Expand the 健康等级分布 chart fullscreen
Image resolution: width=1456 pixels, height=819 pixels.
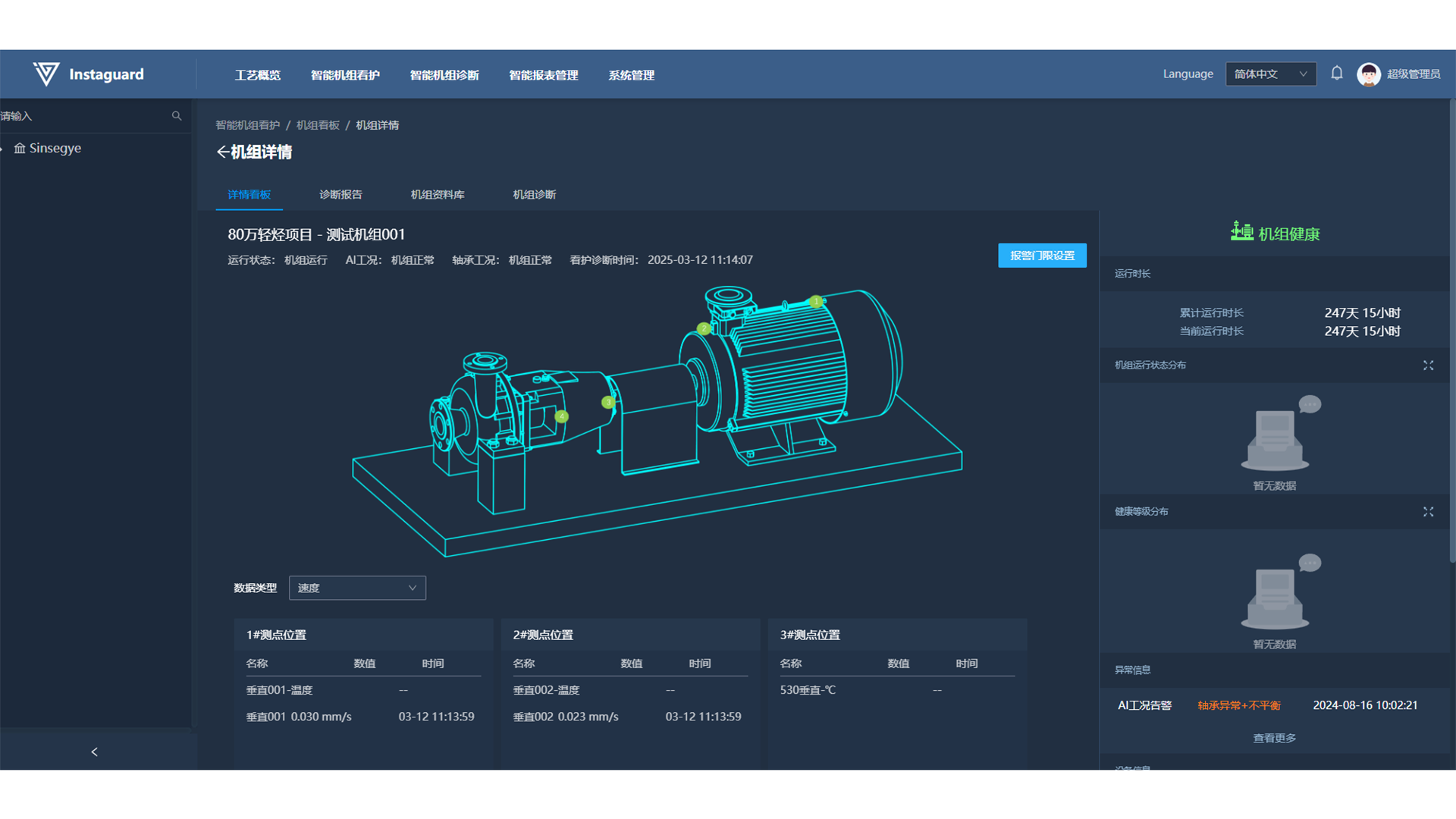click(1429, 512)
